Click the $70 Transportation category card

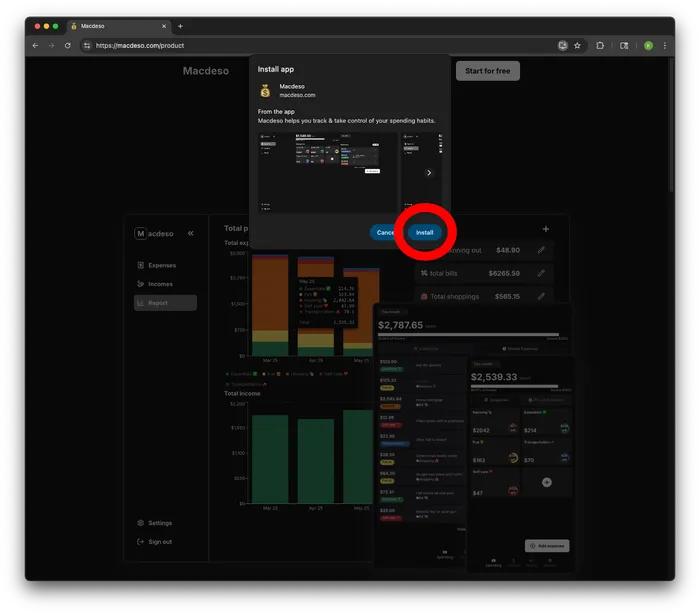pyautogui.click(x=546, y=452)
